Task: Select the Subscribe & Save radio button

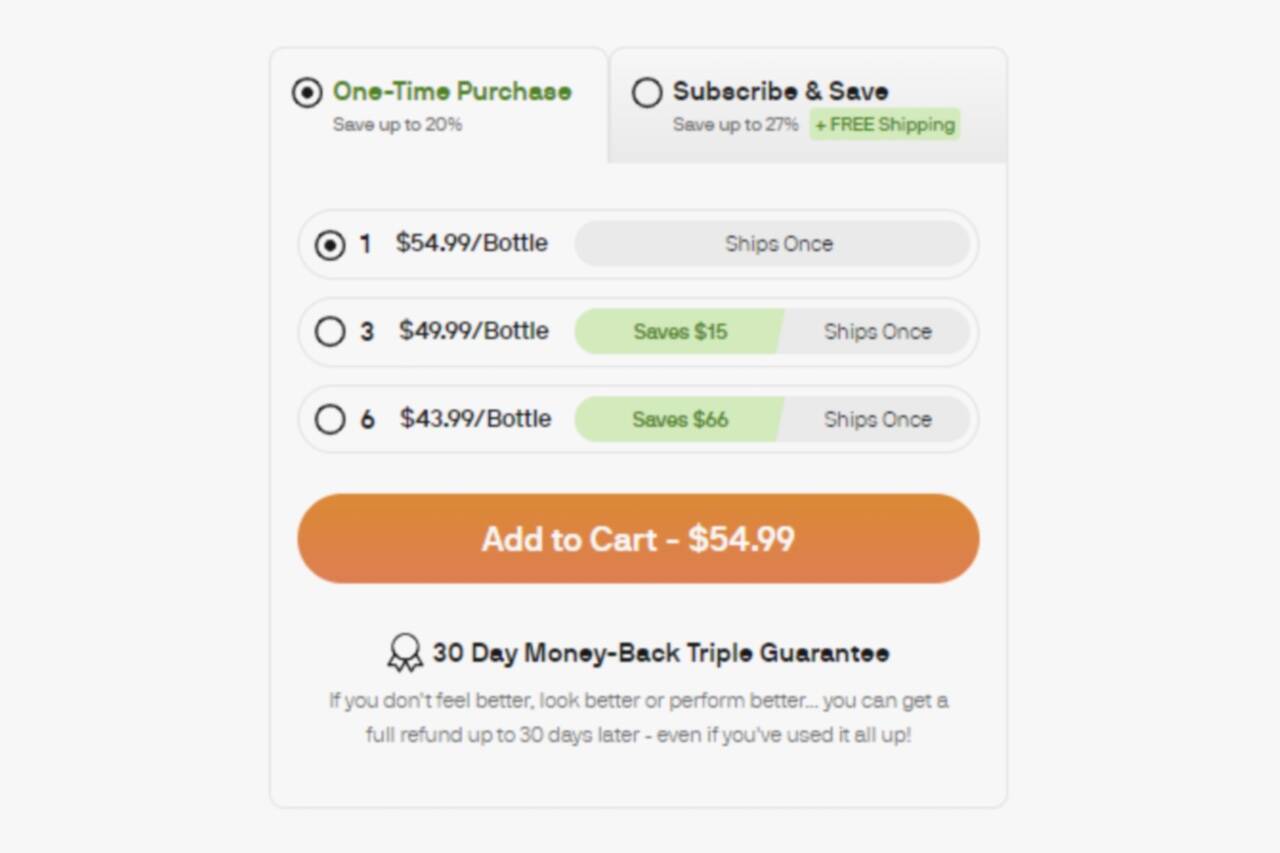Action: pos(647,93)
